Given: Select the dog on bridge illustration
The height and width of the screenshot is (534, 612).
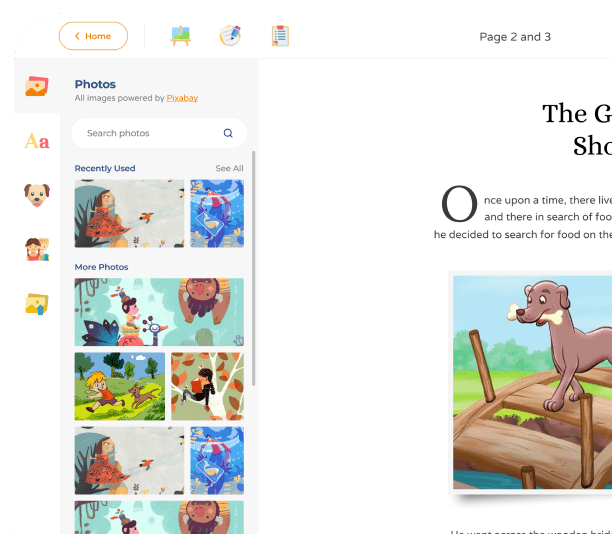Looking at the screenshot, I should click(x=532, y=382).
